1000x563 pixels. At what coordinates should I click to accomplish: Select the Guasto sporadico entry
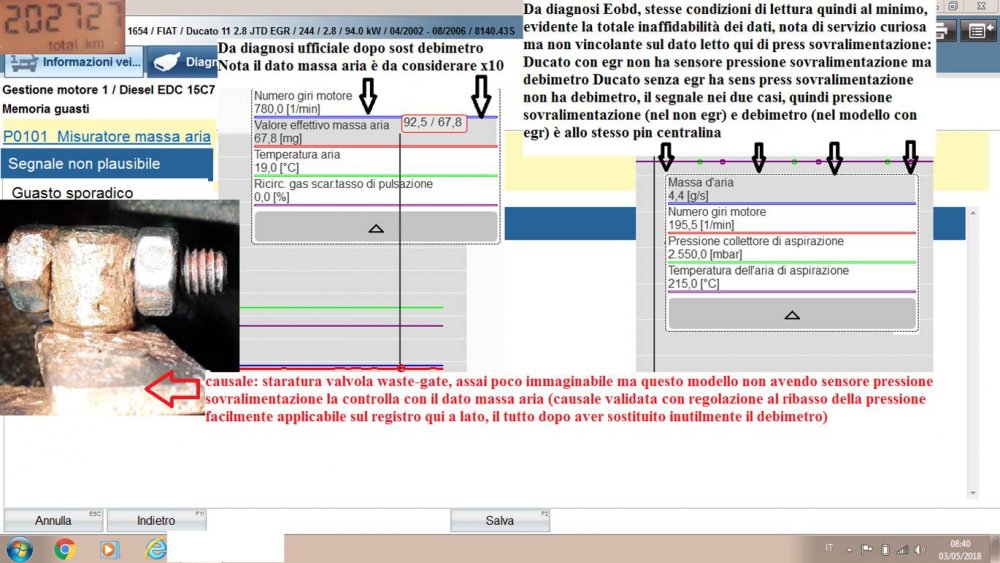[72, 193]
